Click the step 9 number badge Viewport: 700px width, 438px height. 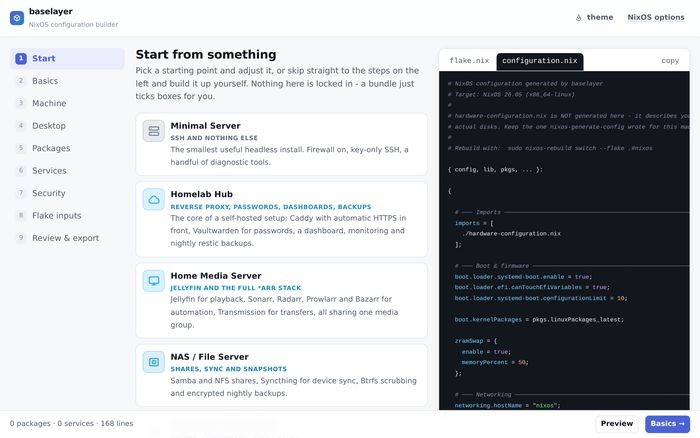pos(21,238)
